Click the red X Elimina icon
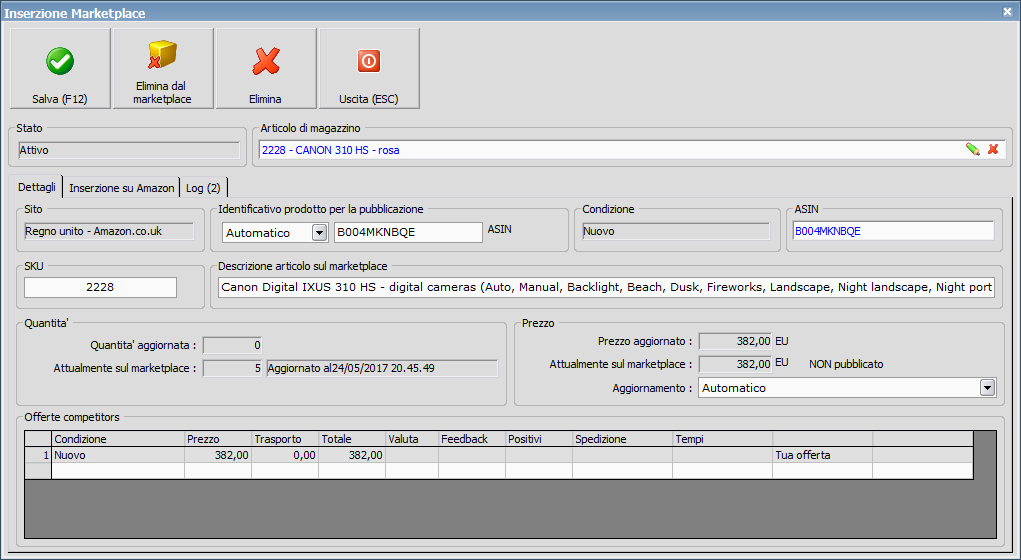The height and width of the screenshot is (560, 1021). click(x=265, y=62)
